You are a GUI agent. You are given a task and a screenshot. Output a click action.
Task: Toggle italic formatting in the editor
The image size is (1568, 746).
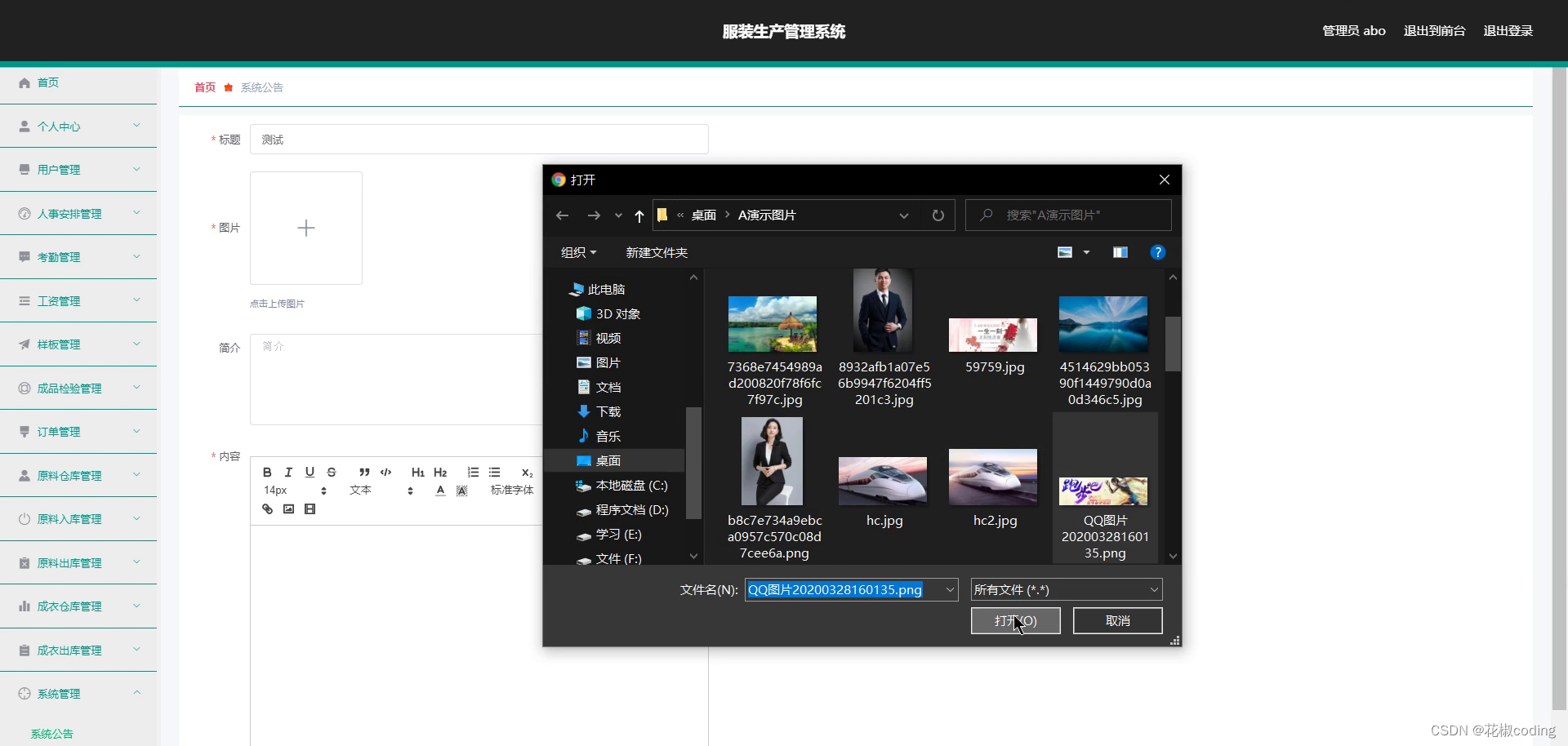point(288,472)
